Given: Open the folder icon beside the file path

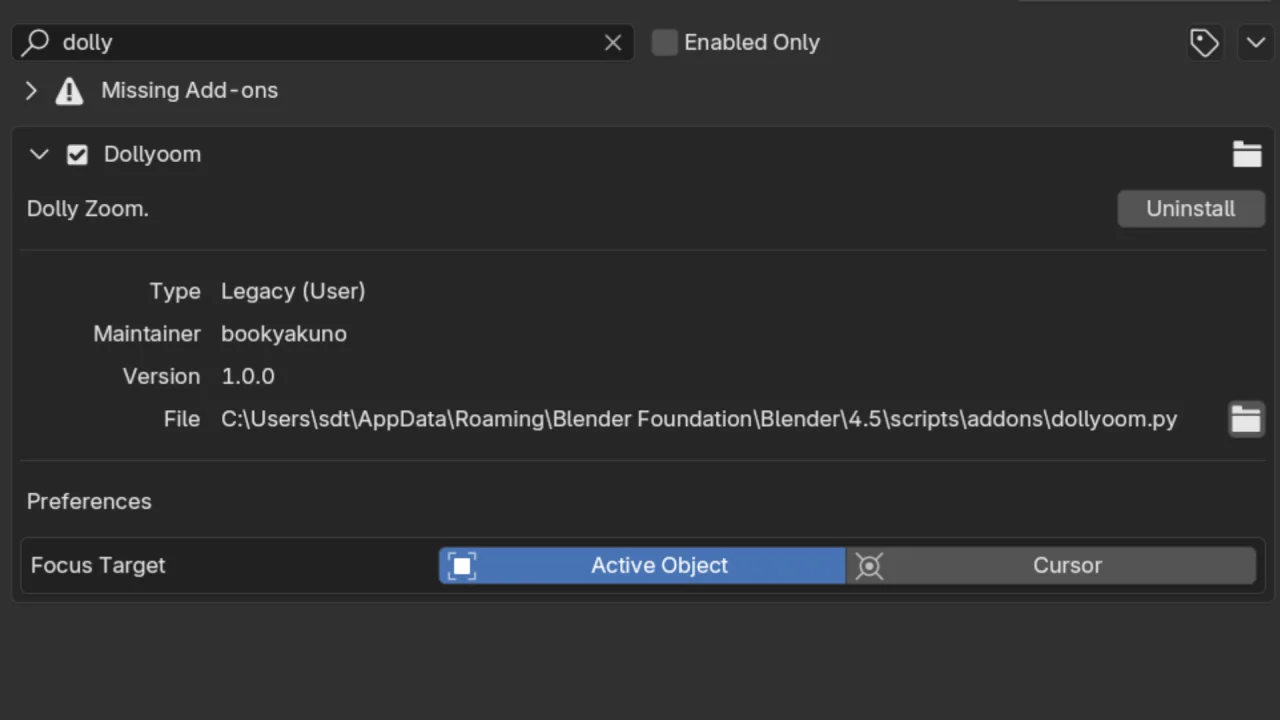Looking at the screenshot, I should point(1246,419).
